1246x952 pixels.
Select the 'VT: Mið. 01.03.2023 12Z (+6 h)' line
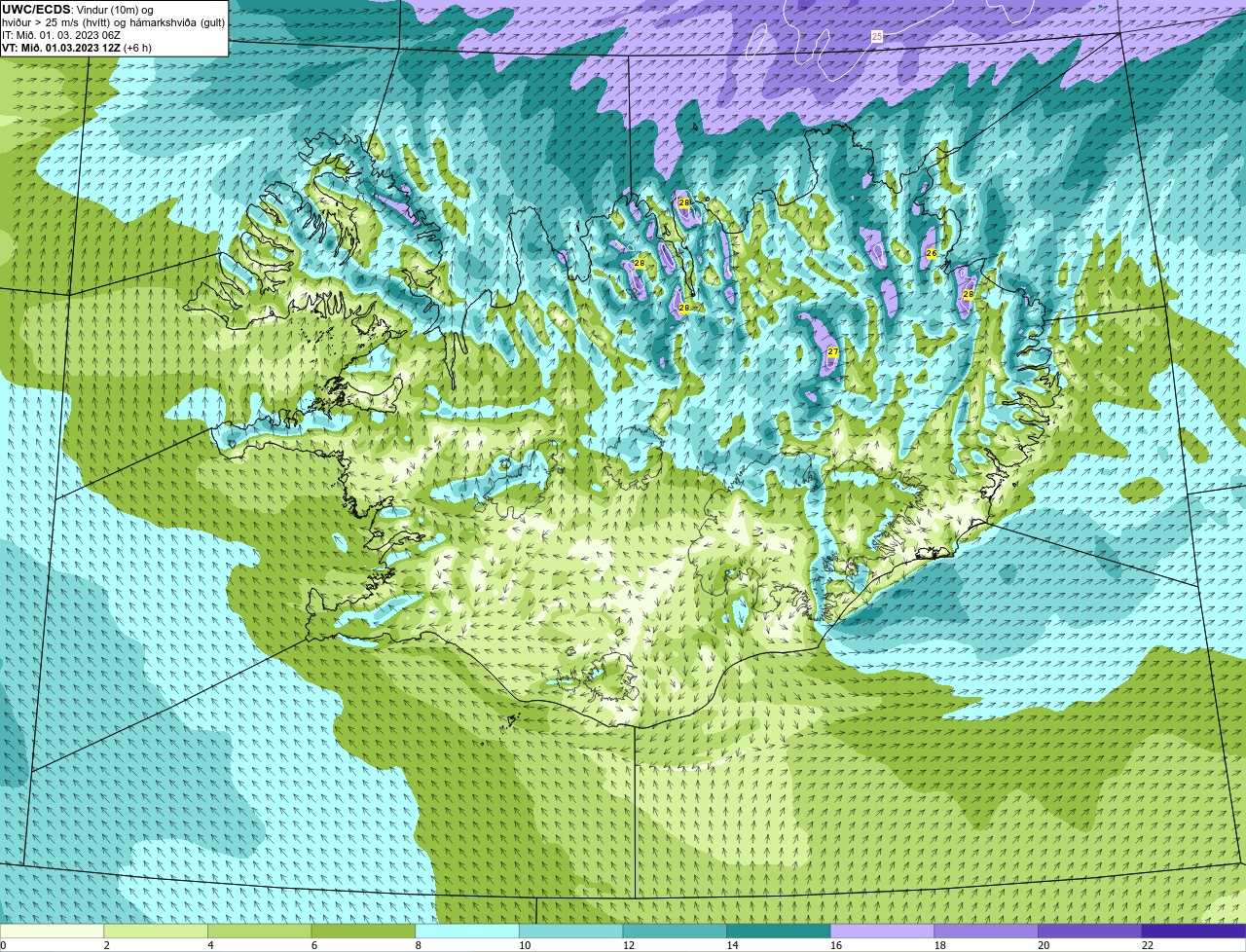click(77, 48)
